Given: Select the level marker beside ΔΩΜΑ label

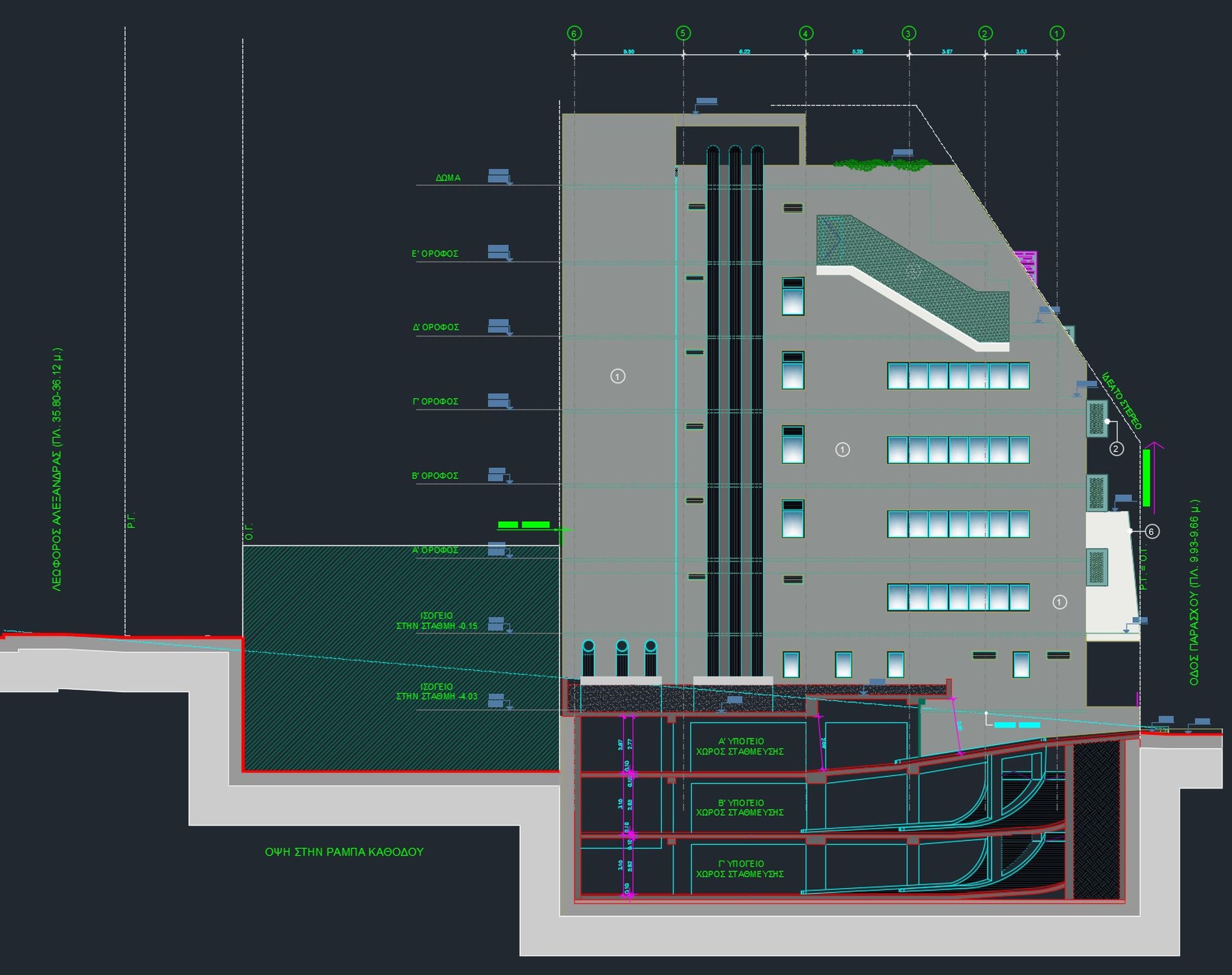Looking at the screenshot, I should pos(500,176).
